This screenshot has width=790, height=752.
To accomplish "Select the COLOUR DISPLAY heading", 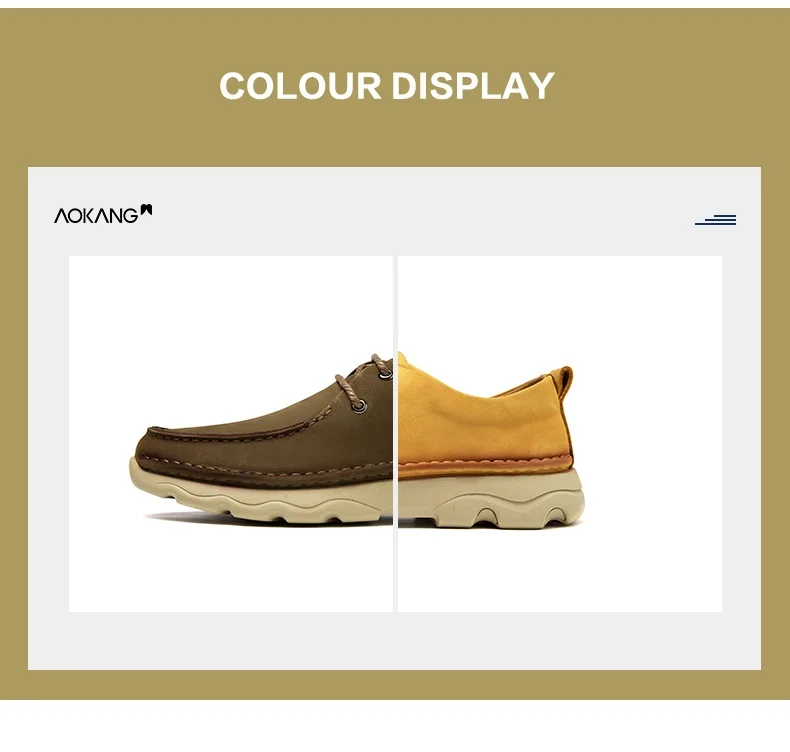I will point(387,86).
